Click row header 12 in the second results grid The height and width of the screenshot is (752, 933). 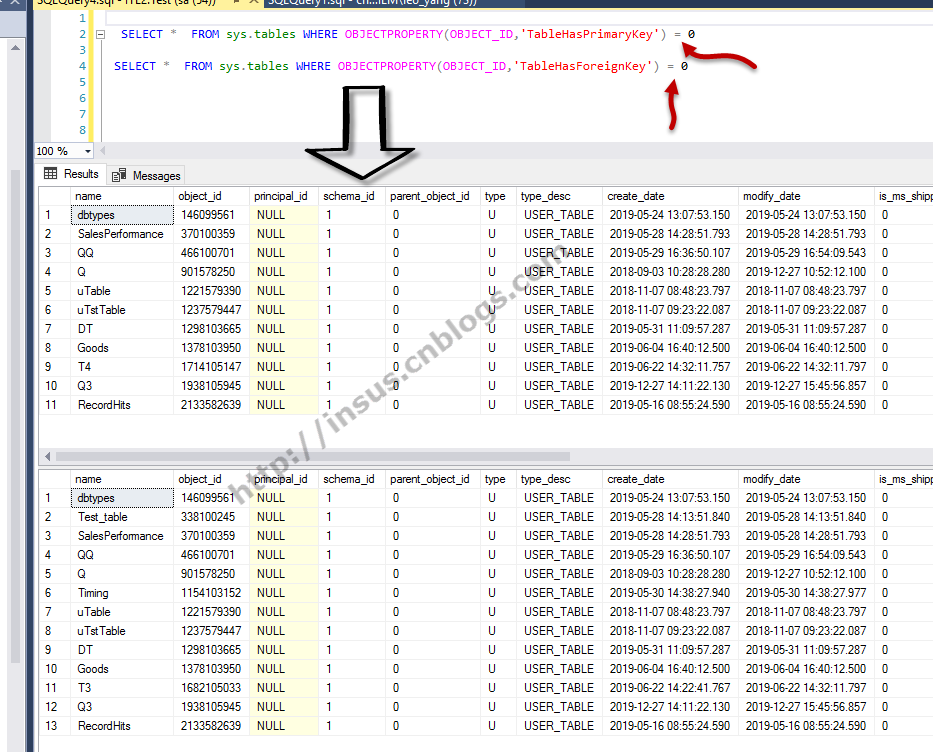point(54,707)
